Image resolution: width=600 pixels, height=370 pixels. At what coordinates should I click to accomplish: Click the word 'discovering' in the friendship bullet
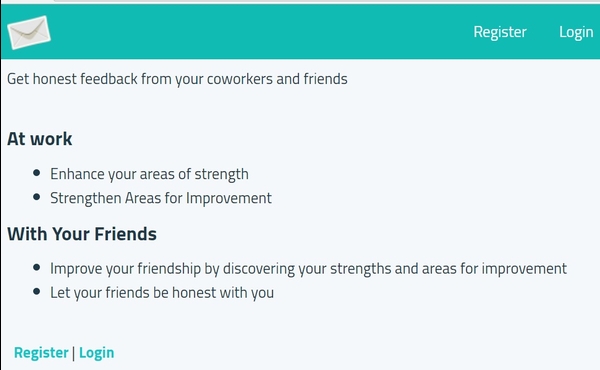pyautogui.click(x=259, y=269)
